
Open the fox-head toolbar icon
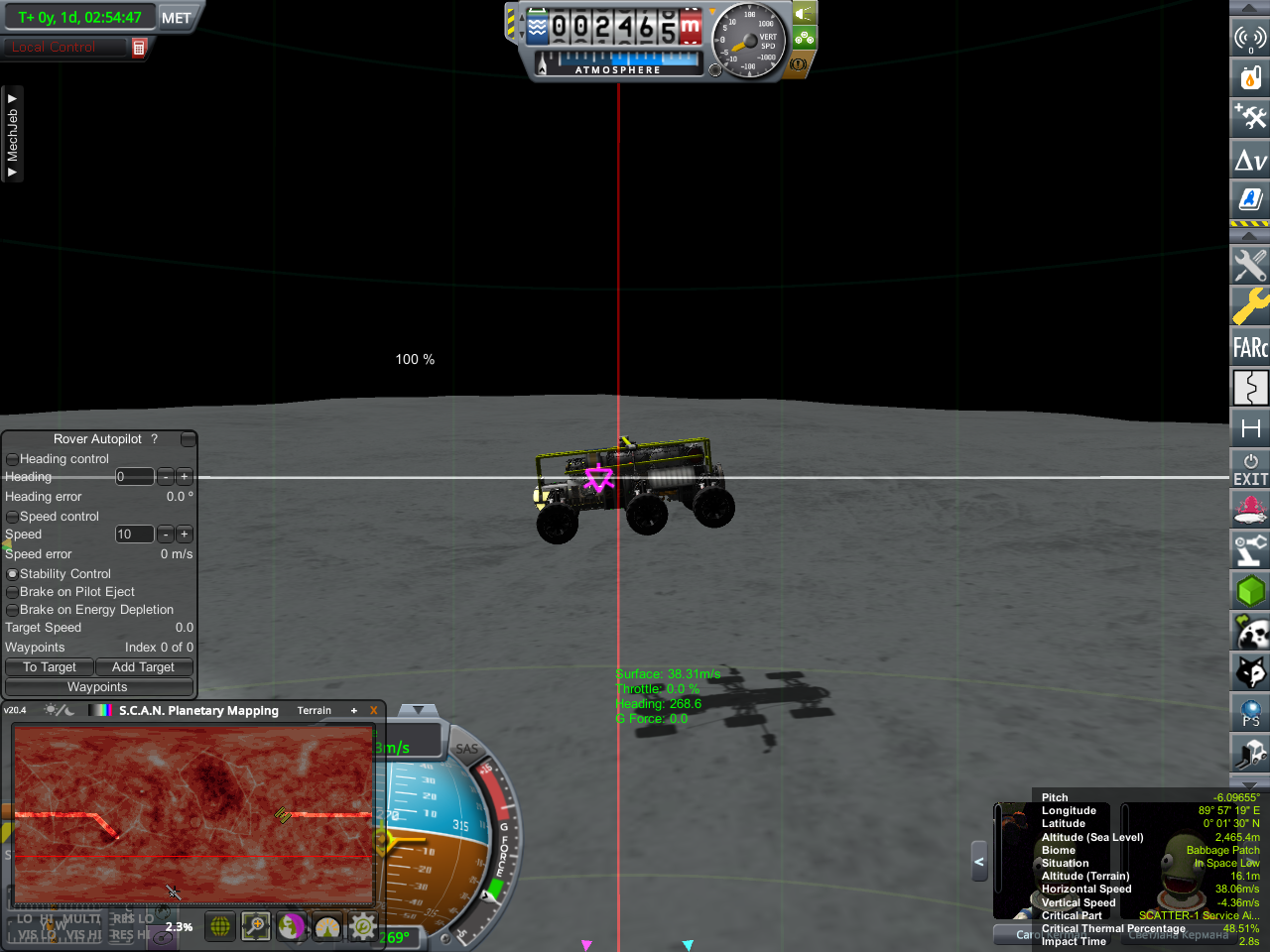click(x=1250, y=671)
